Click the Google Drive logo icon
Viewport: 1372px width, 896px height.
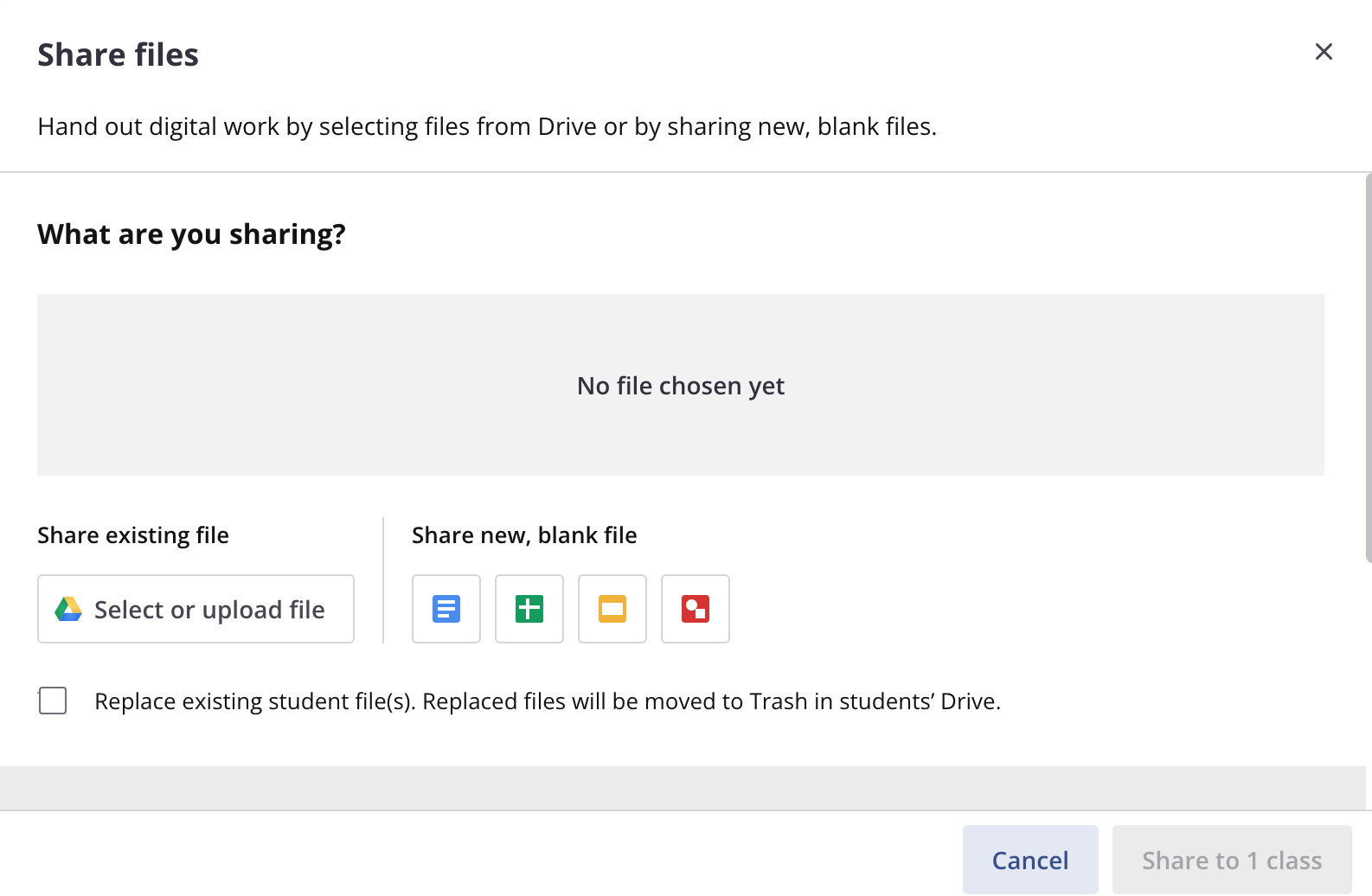68,610
